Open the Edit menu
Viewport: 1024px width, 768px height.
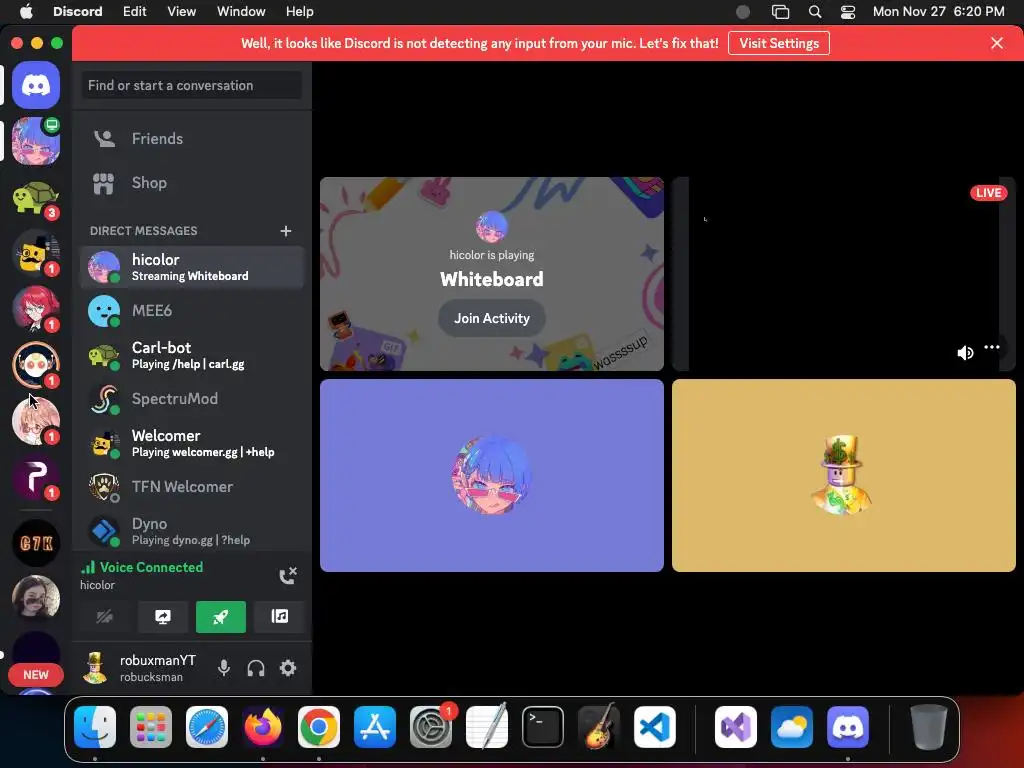[135, 11]
